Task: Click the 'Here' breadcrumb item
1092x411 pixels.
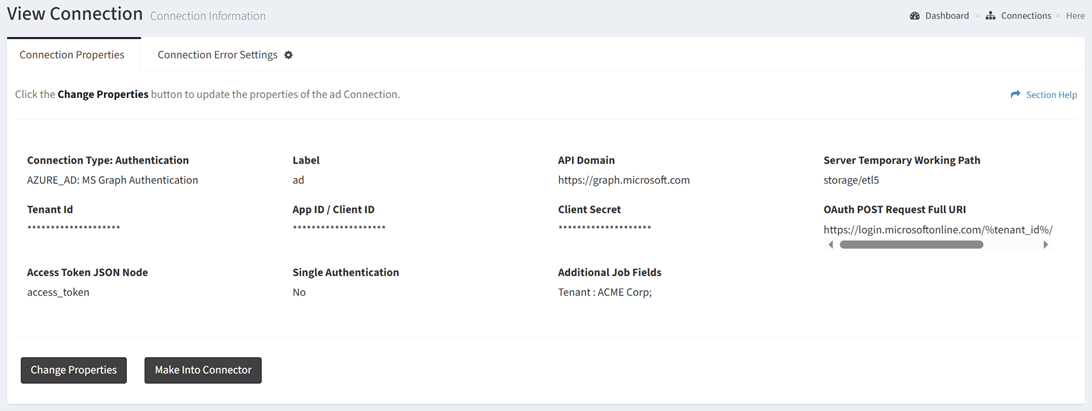Action: [1075, 16]
